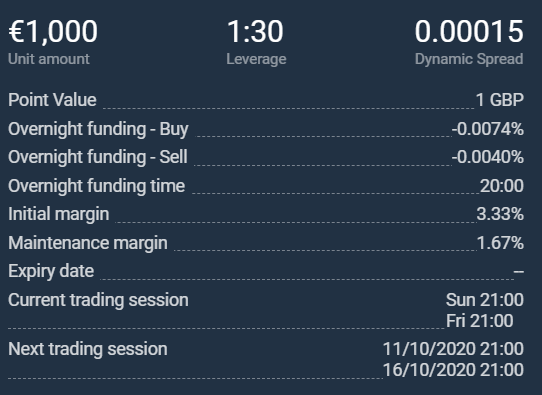Select the 1 GBP point value
Image resolution: width=542 pixels, height=395 pixels.
[x=499, y=100]
